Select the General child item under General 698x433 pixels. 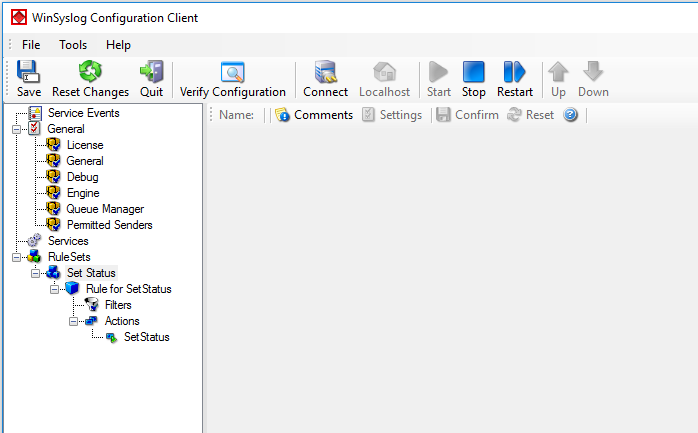tap(85, 161)
